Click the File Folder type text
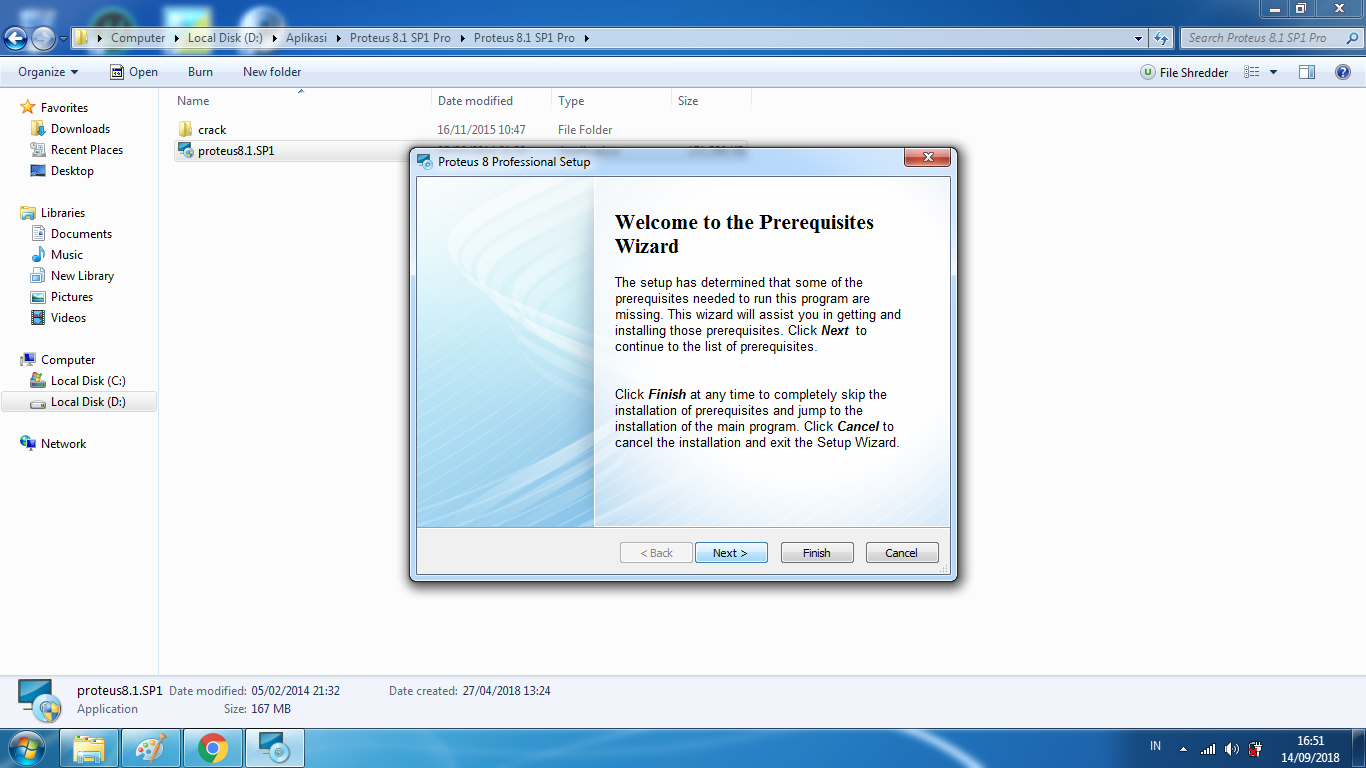Image resolution: width=1366 pixels, height=768 pixels. [585, 130]
